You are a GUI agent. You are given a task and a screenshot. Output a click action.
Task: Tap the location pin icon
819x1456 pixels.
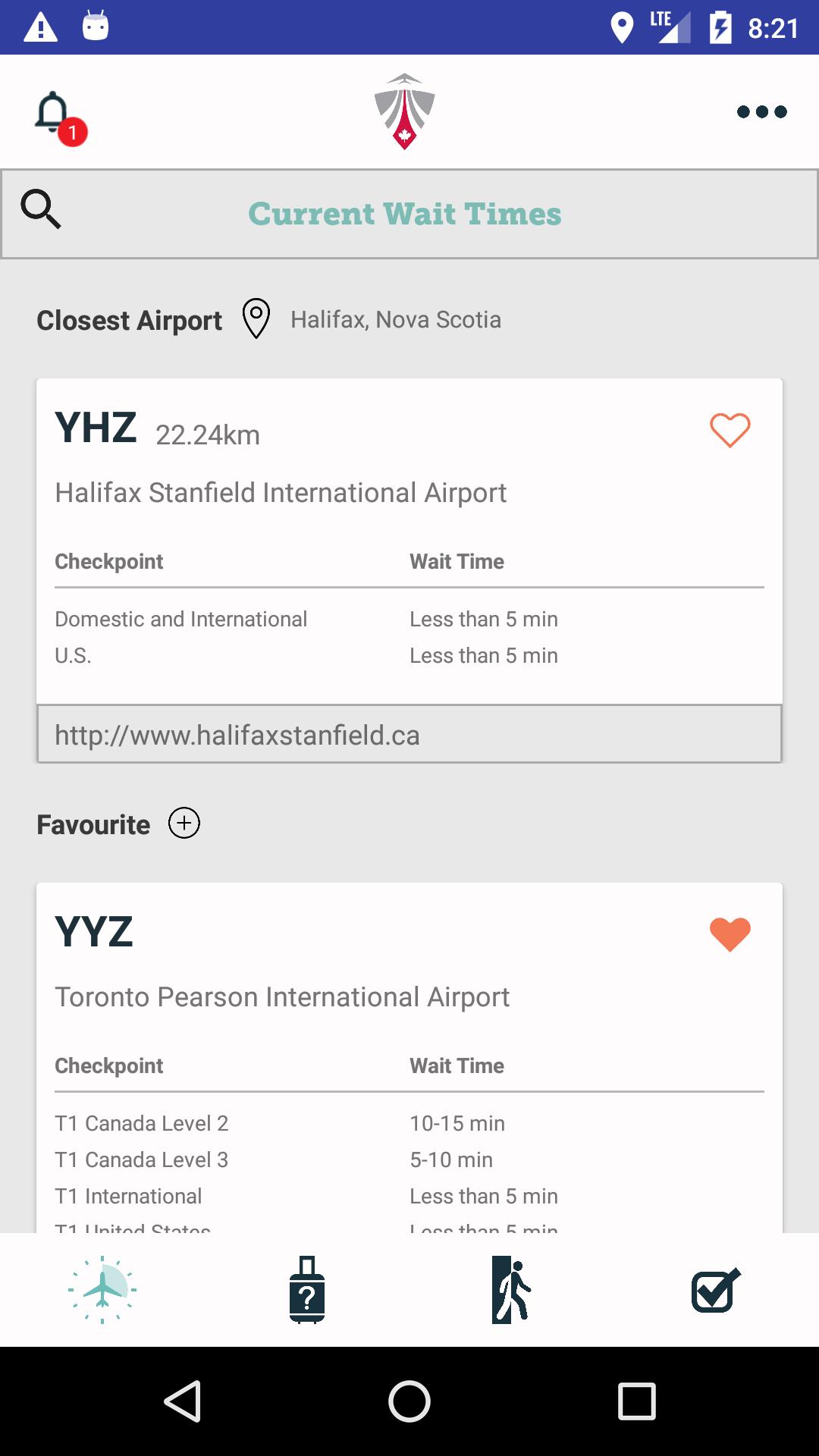pyautogui.click(x=256, y=318)
